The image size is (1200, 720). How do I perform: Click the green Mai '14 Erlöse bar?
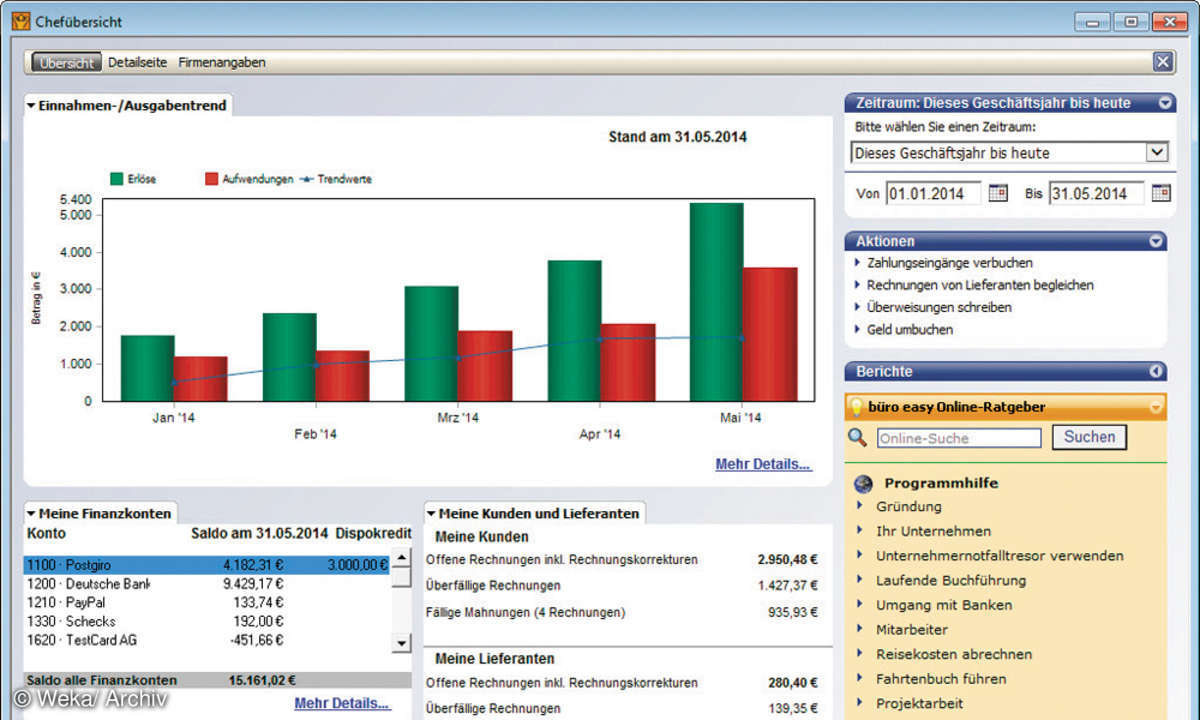click(x=716, y=302)
